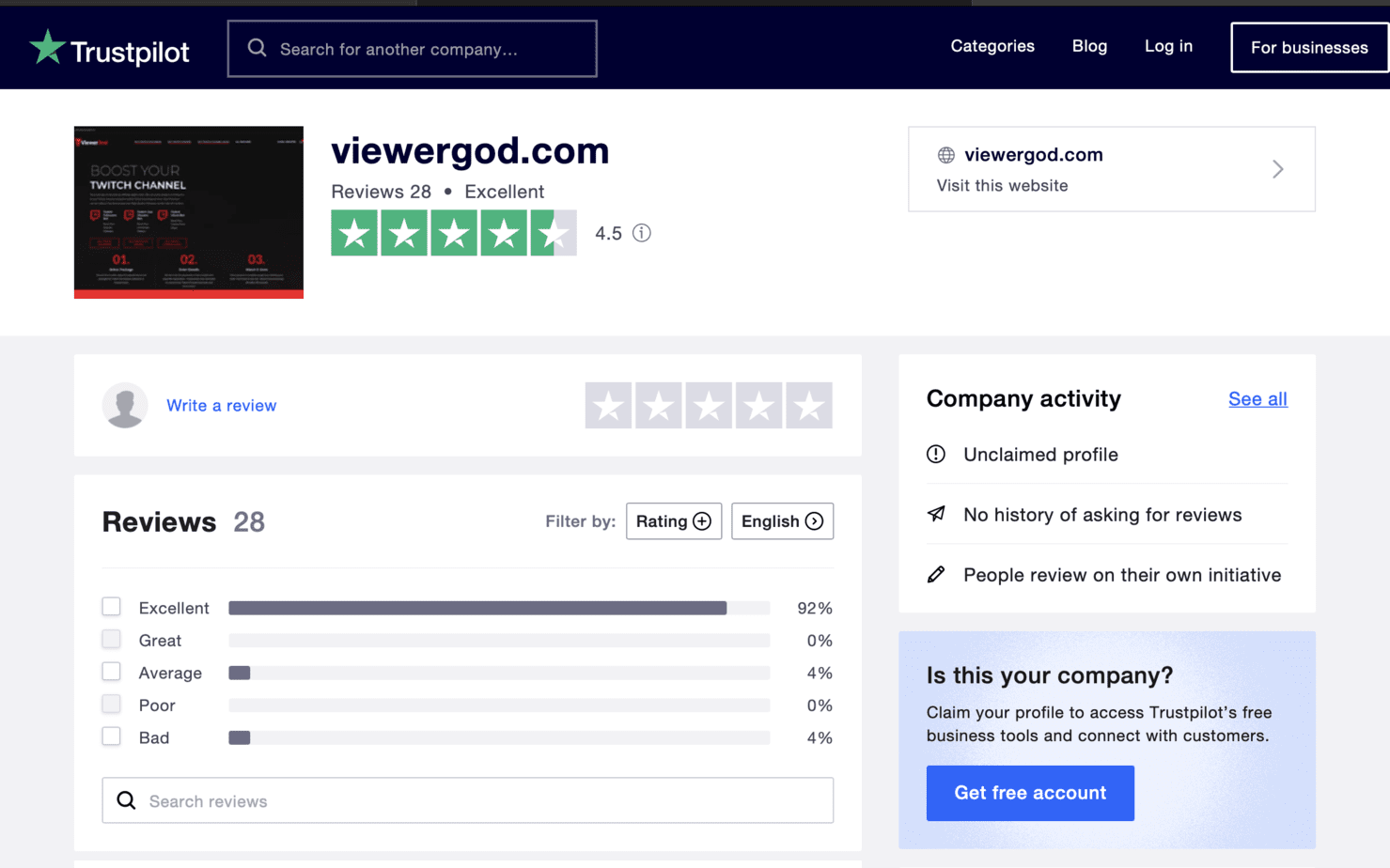Click the green TrustScore star rating image

click(x=454, y=233)
